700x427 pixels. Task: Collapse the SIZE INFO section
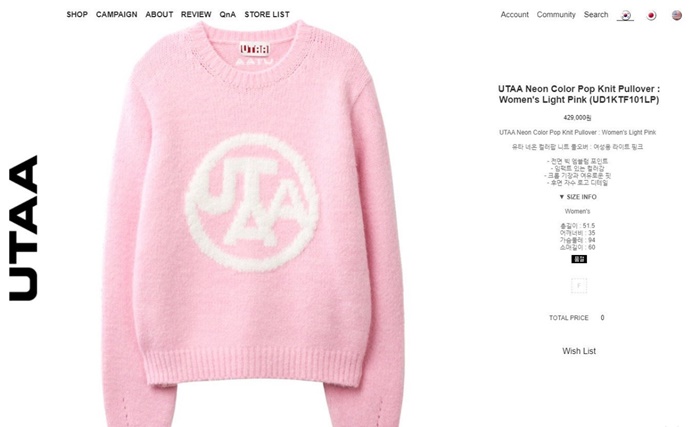(578, 197)
